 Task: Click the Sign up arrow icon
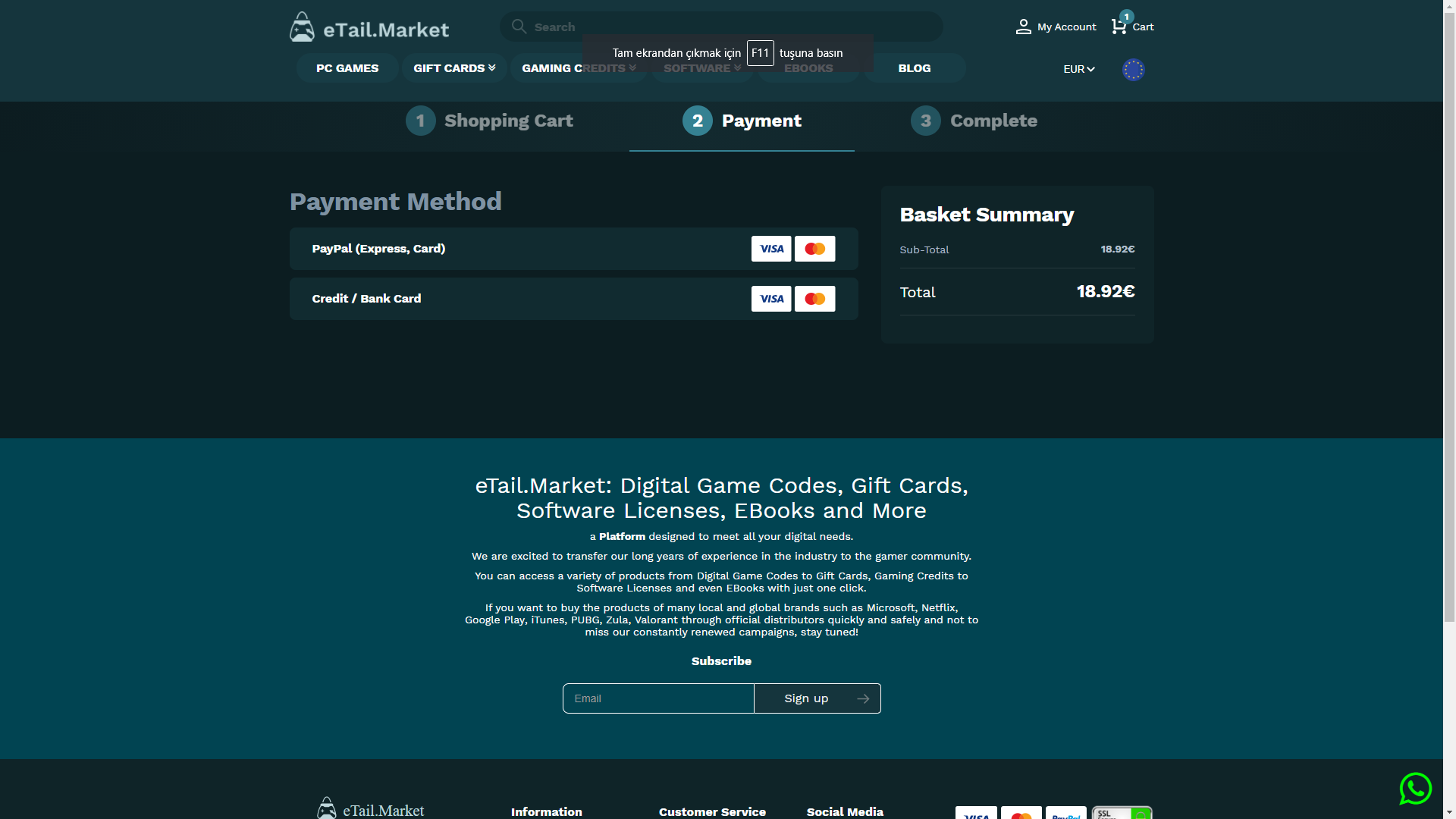coord(863,698)
